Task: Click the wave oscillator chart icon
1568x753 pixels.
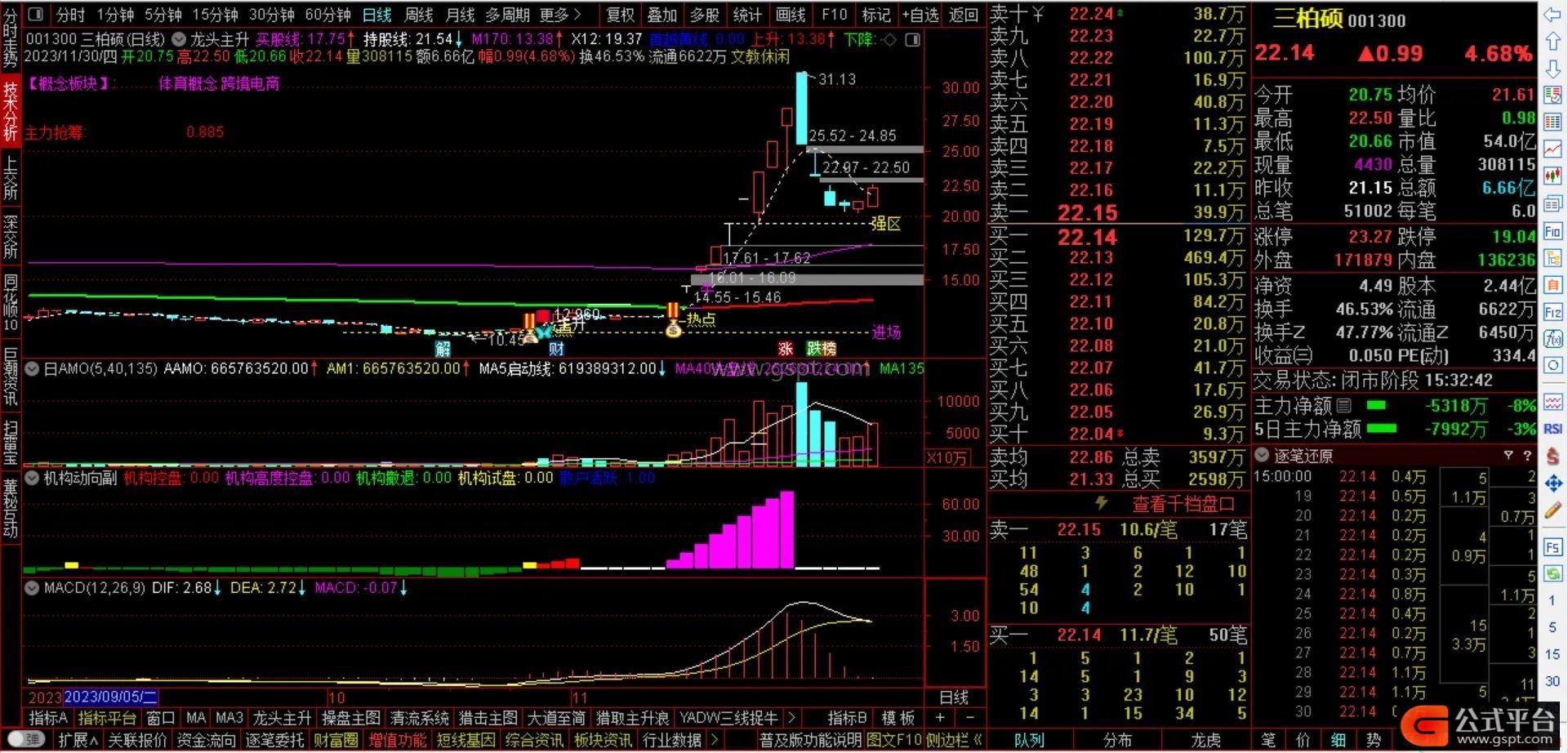Action: click(x=1552, y=402)
